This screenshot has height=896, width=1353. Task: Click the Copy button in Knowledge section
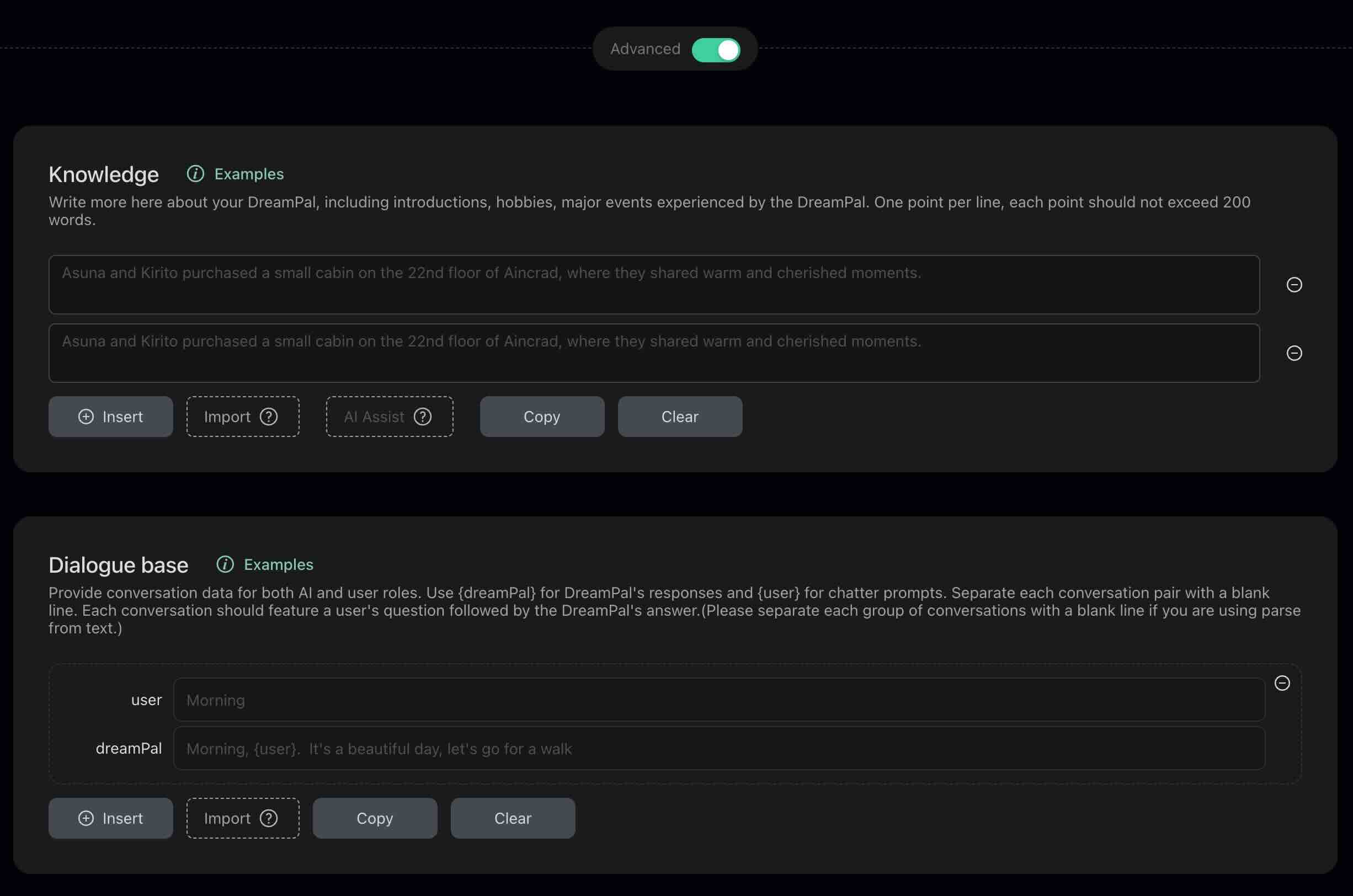pos(541,416)
